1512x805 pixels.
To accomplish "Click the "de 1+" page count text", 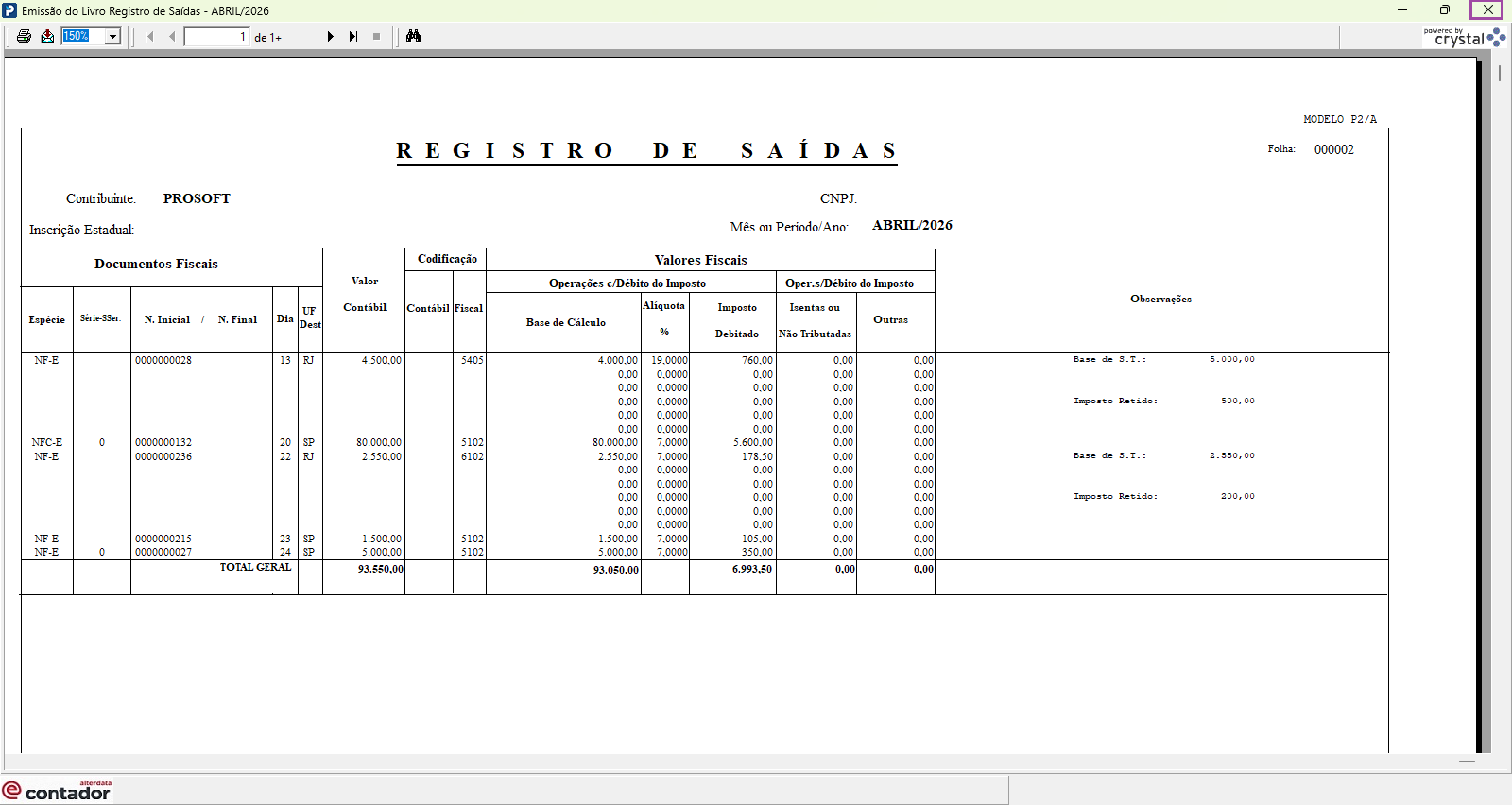I will click(268, 38).
